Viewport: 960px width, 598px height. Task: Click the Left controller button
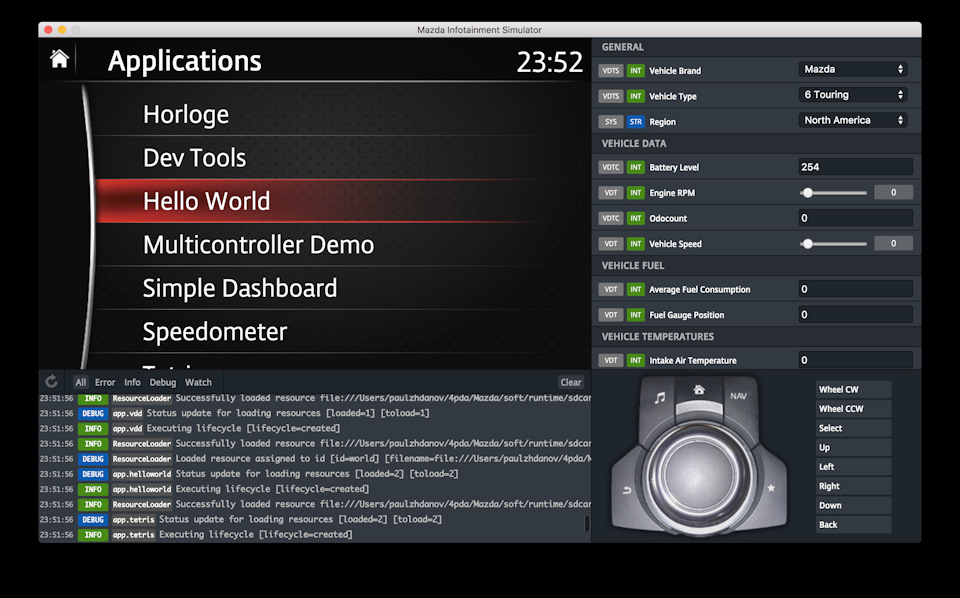[853, 466]
